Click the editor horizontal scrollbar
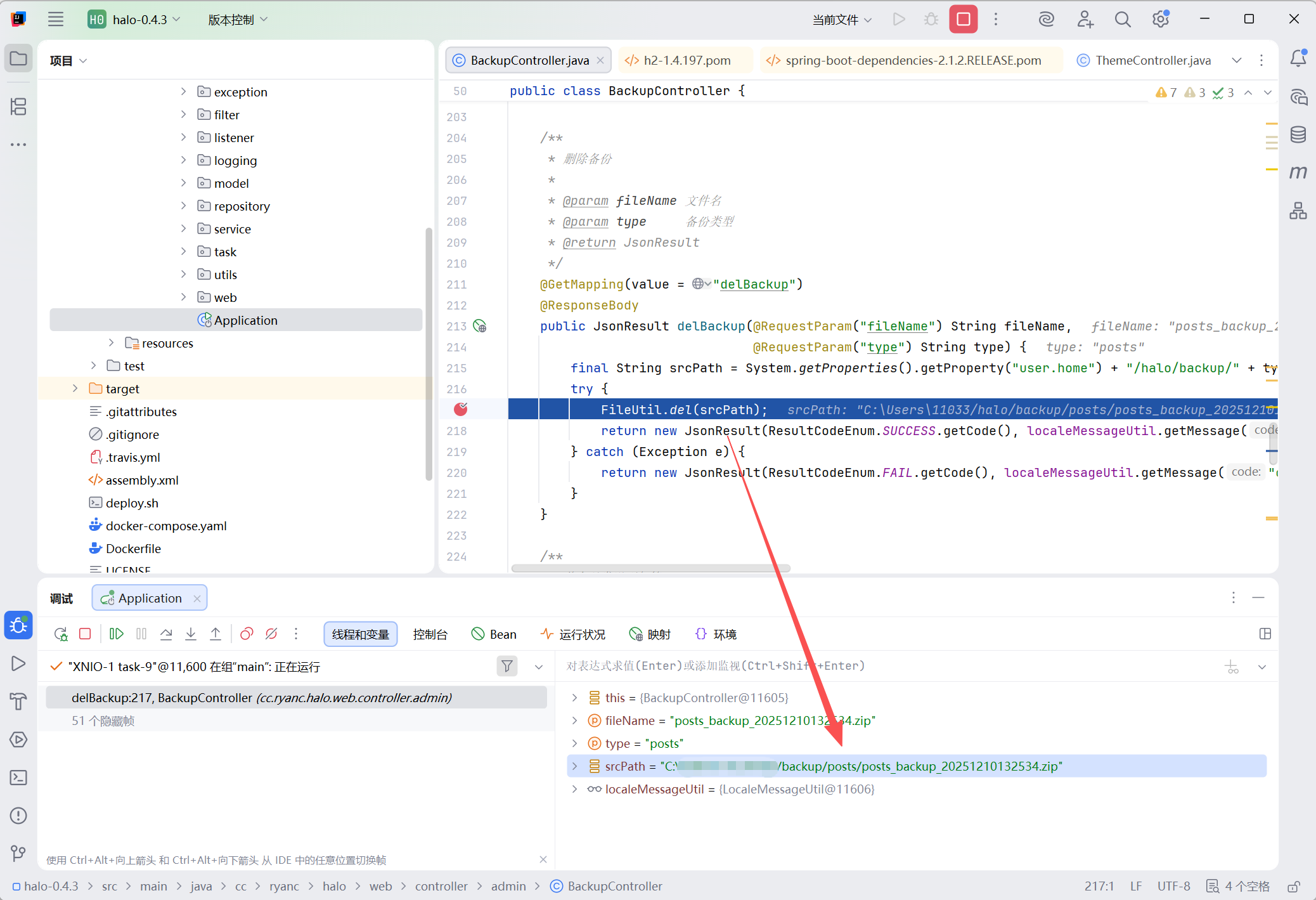 (x=650, y=568)
